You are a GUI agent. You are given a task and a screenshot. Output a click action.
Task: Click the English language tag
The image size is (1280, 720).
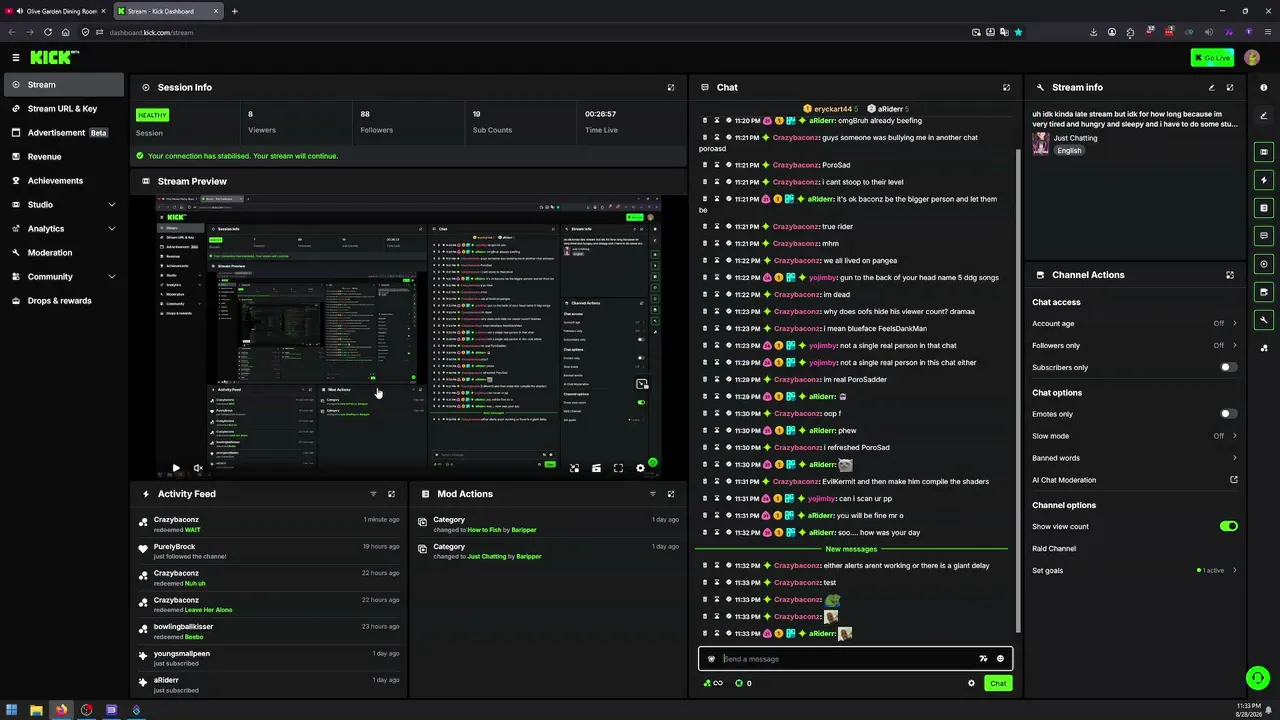[1070, 151]
